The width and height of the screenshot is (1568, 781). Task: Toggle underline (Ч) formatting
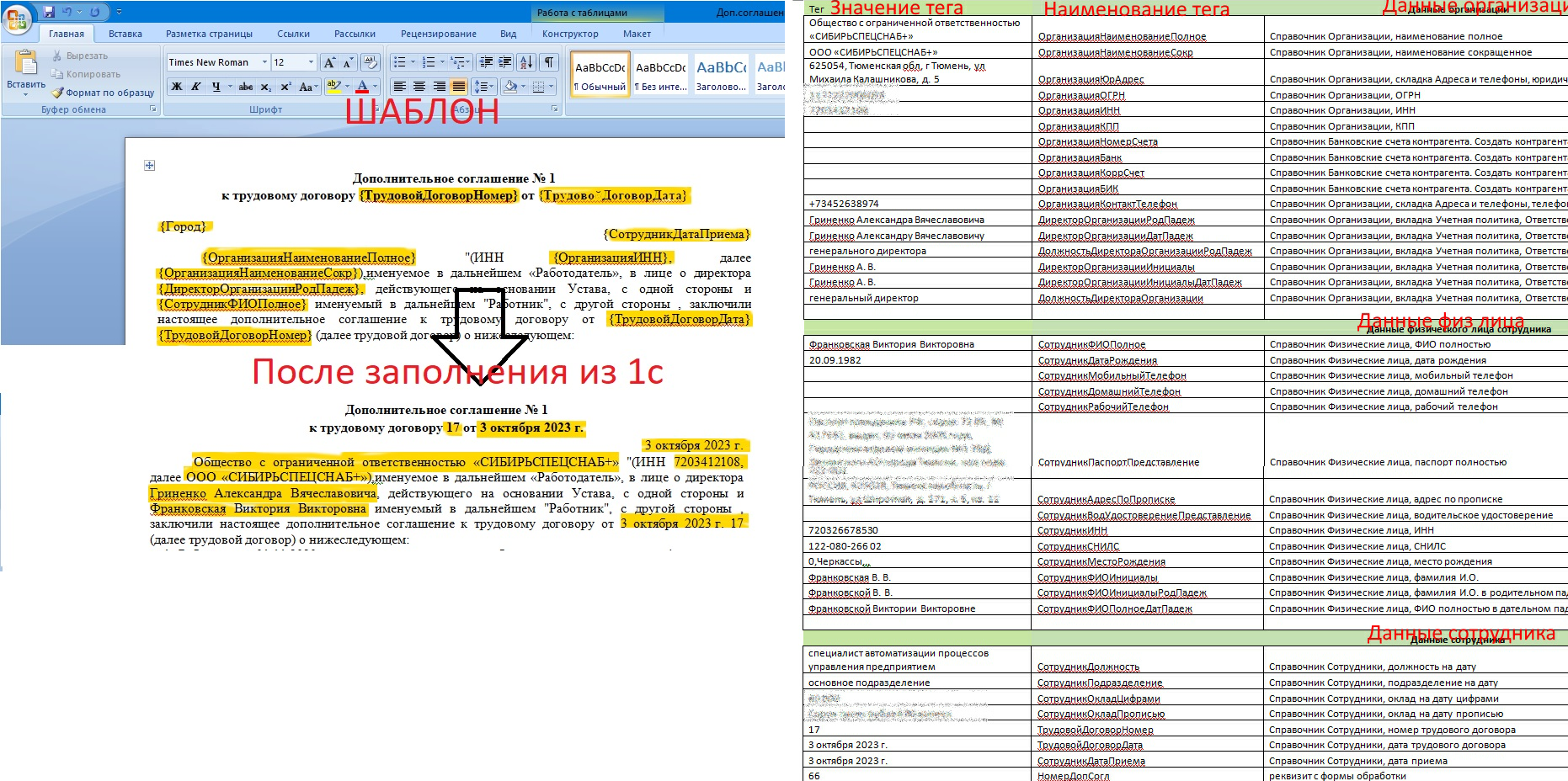coord(216,86)
